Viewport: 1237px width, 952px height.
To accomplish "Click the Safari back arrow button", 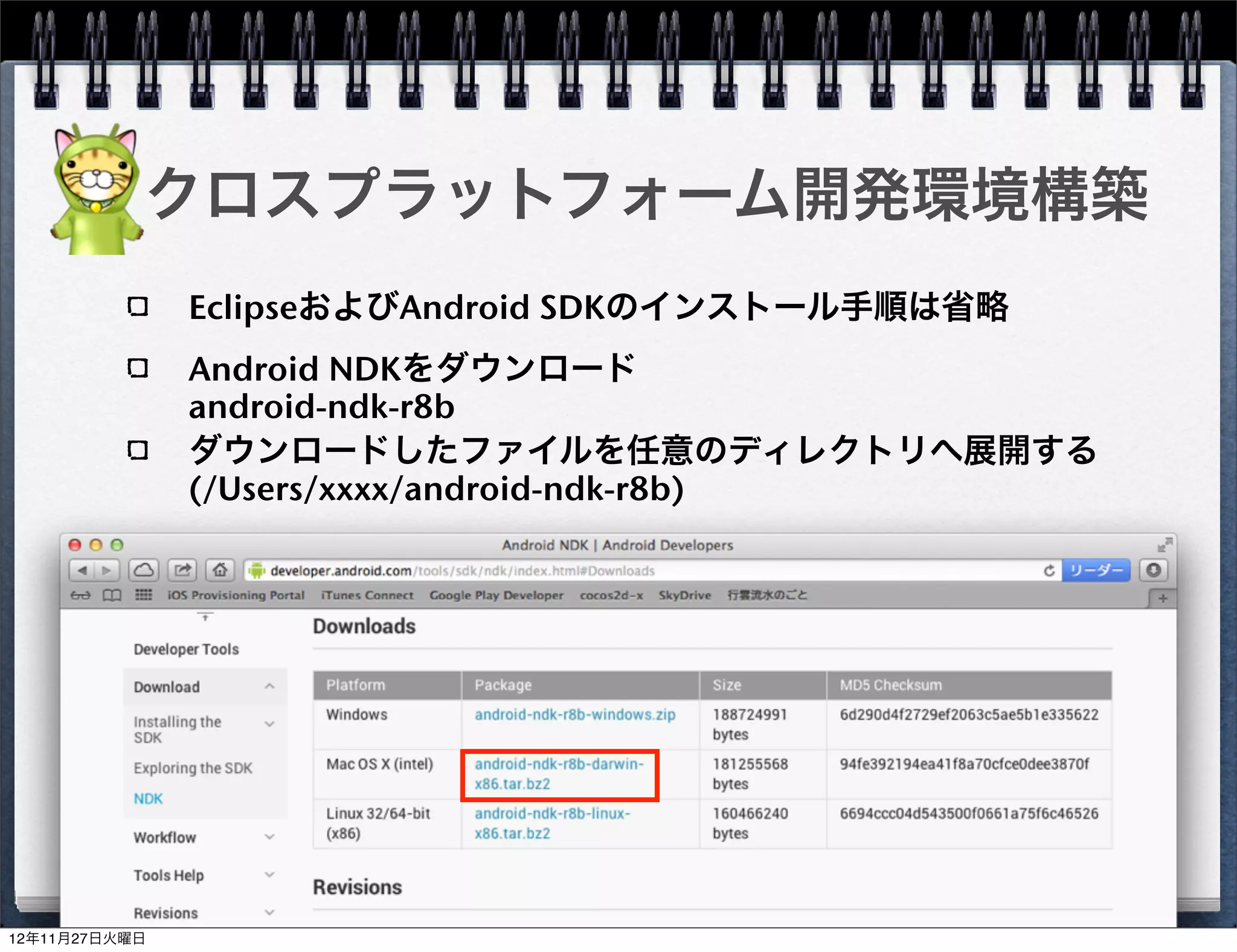I will click(x=82, y=570).
